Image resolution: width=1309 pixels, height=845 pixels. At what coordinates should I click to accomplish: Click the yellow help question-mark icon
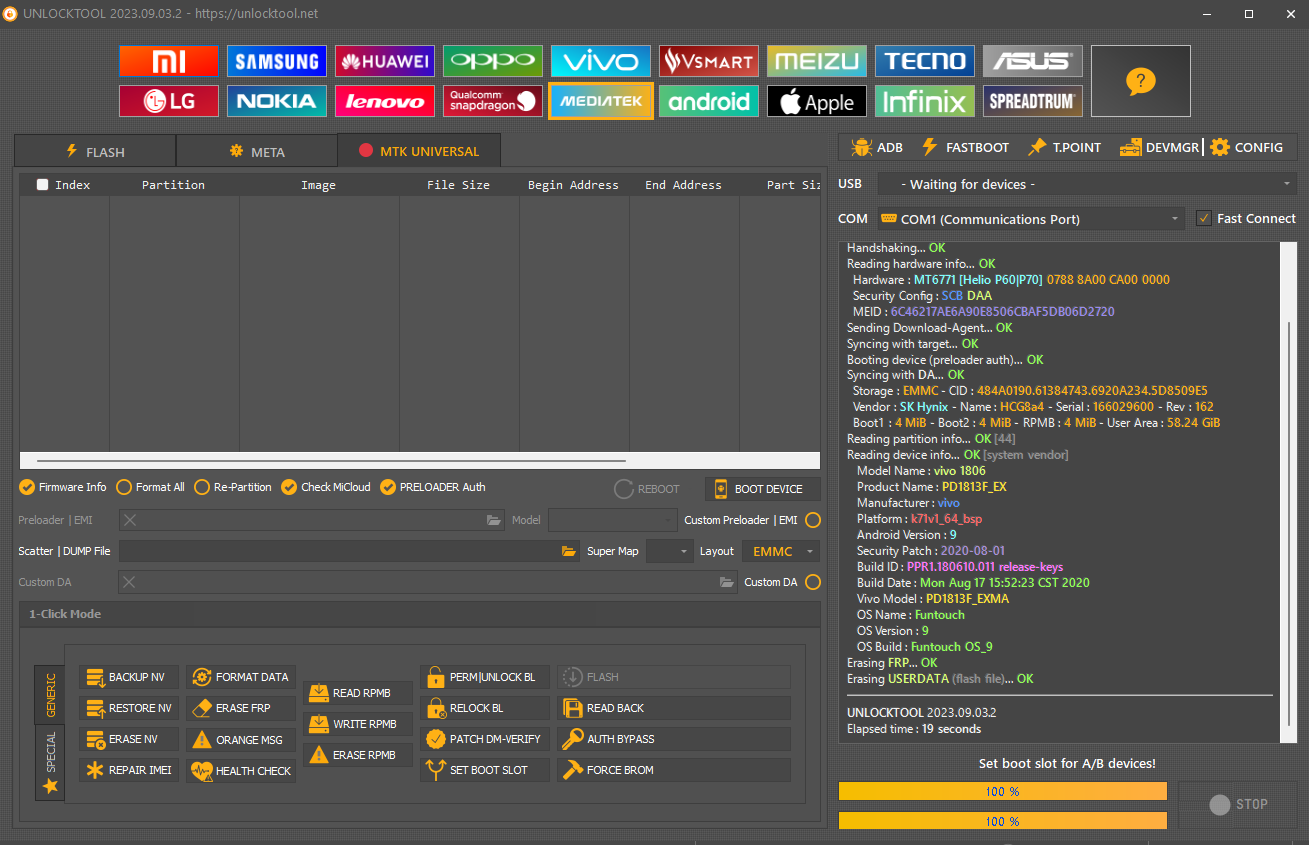[x=1141, y=81]
